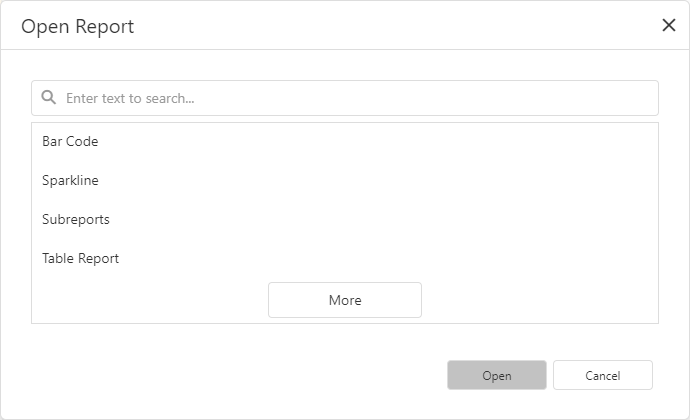Click the Open Report dialog title
The height and width of the screenshot is (420, 690).
coord(78,26)
